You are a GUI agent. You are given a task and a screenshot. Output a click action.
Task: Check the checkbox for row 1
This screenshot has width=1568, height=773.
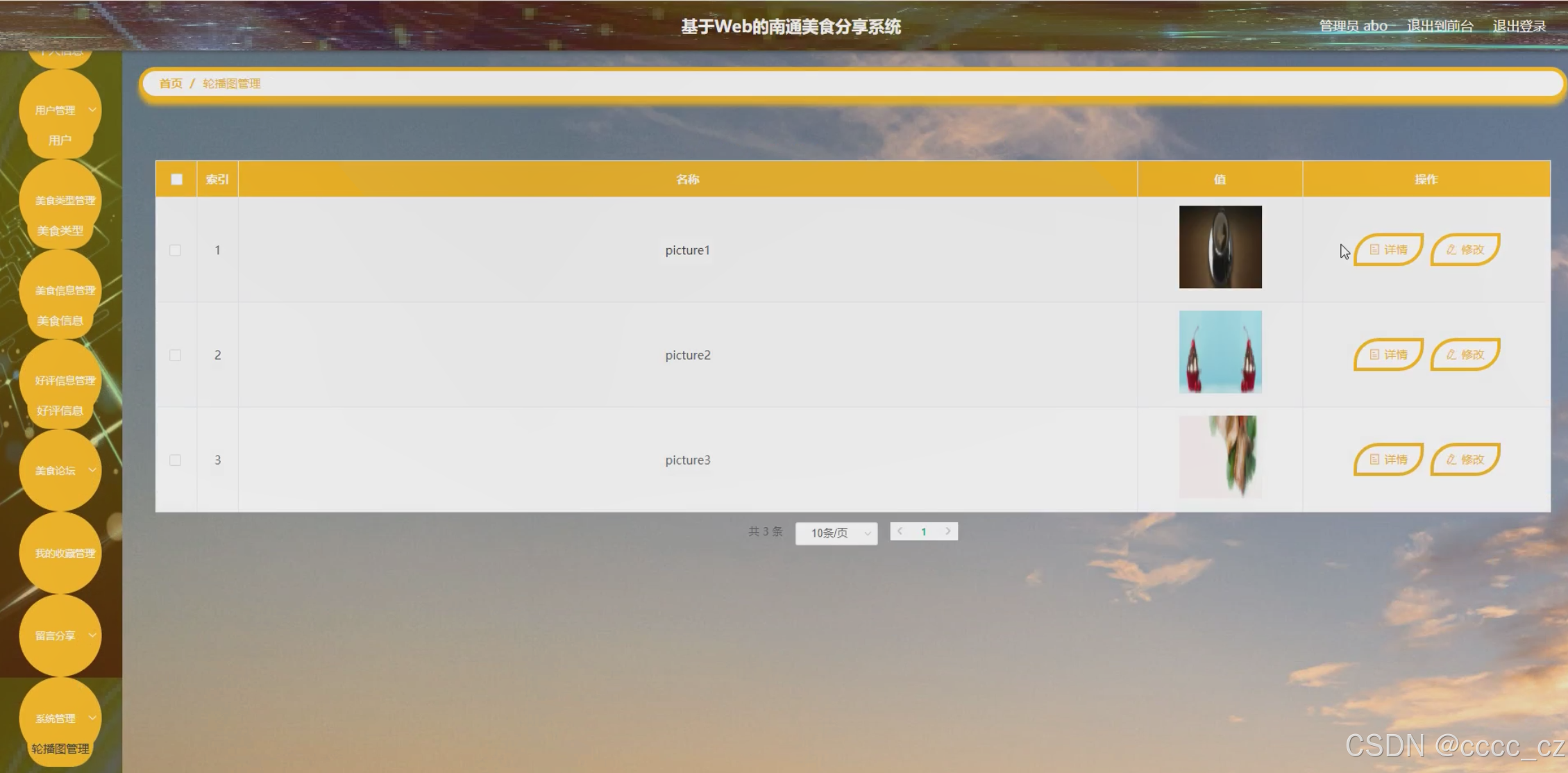(176, 250)
